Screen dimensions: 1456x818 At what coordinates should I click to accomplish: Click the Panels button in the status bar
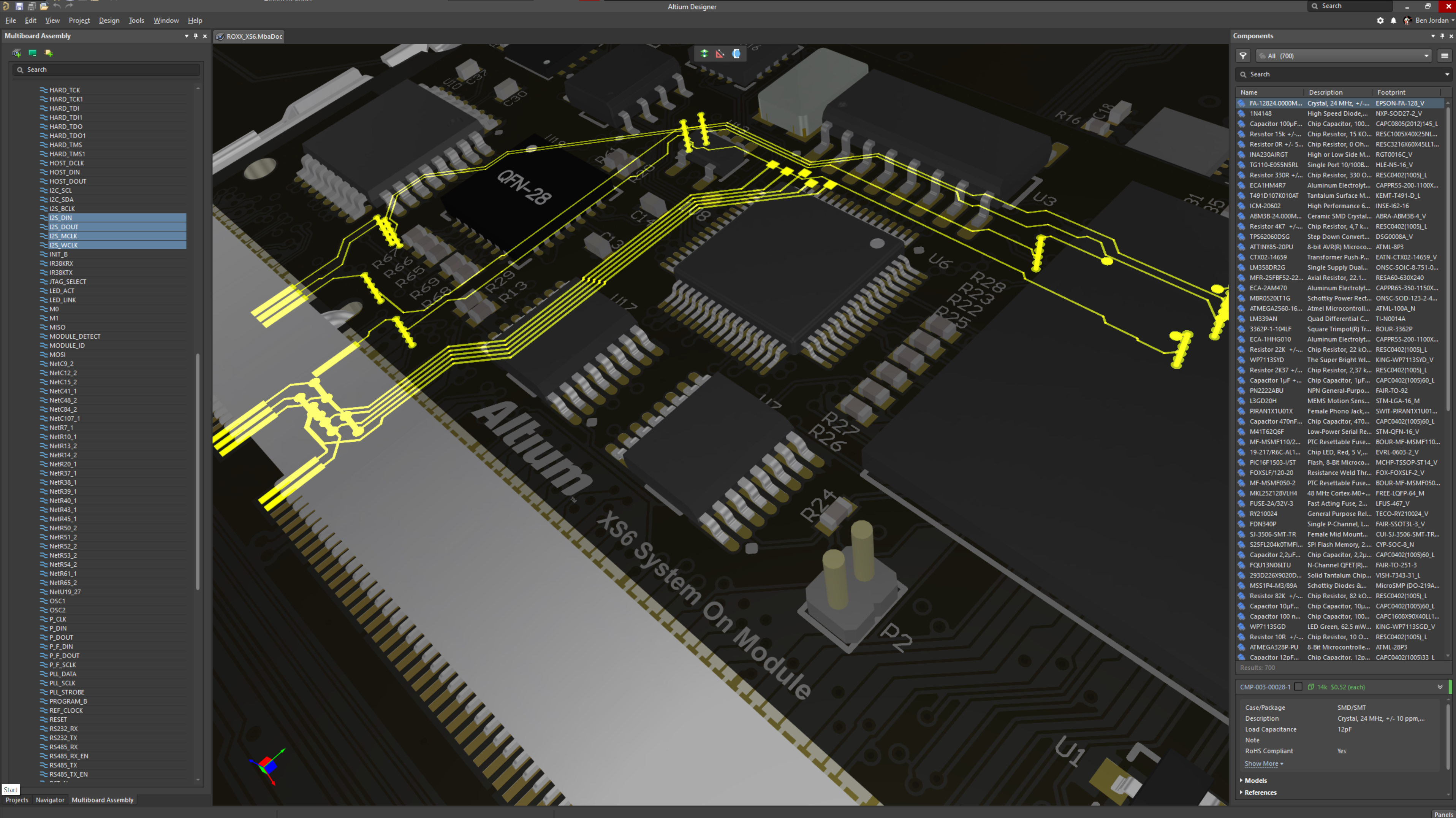[x=1443, y=814]
